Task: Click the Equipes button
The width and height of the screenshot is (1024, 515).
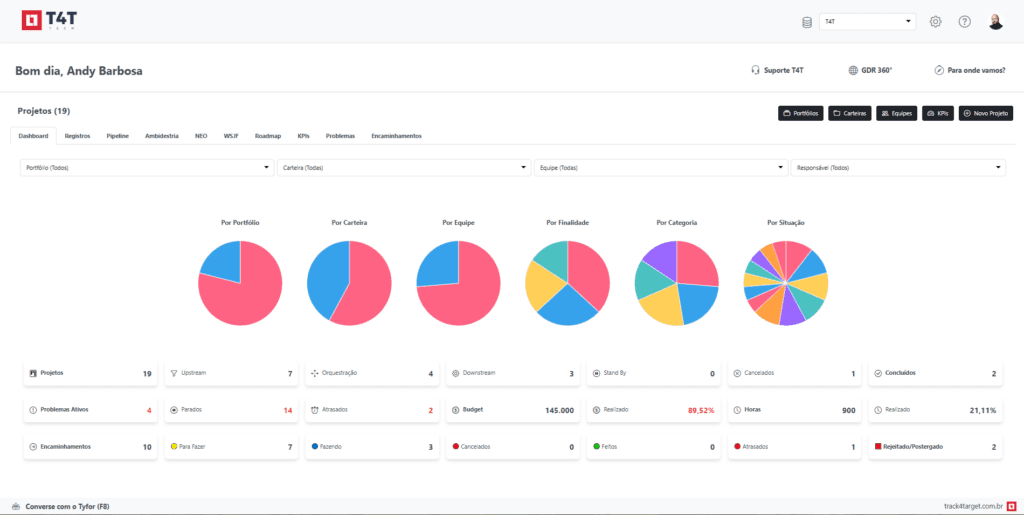Action: coord(897,113)
